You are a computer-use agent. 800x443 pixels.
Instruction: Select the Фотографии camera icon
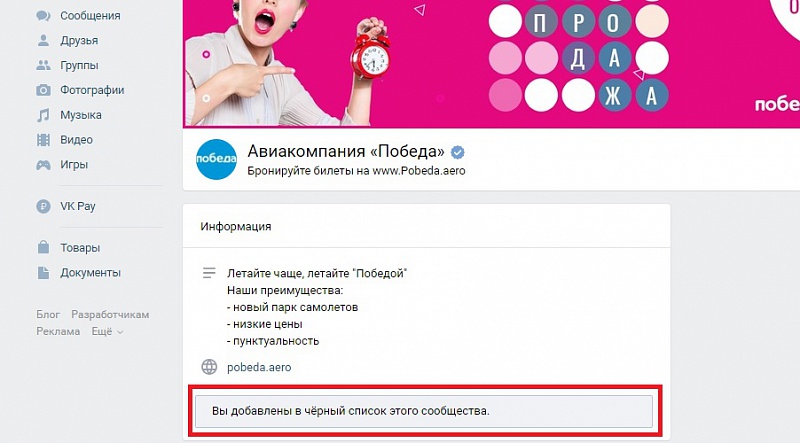43,90
